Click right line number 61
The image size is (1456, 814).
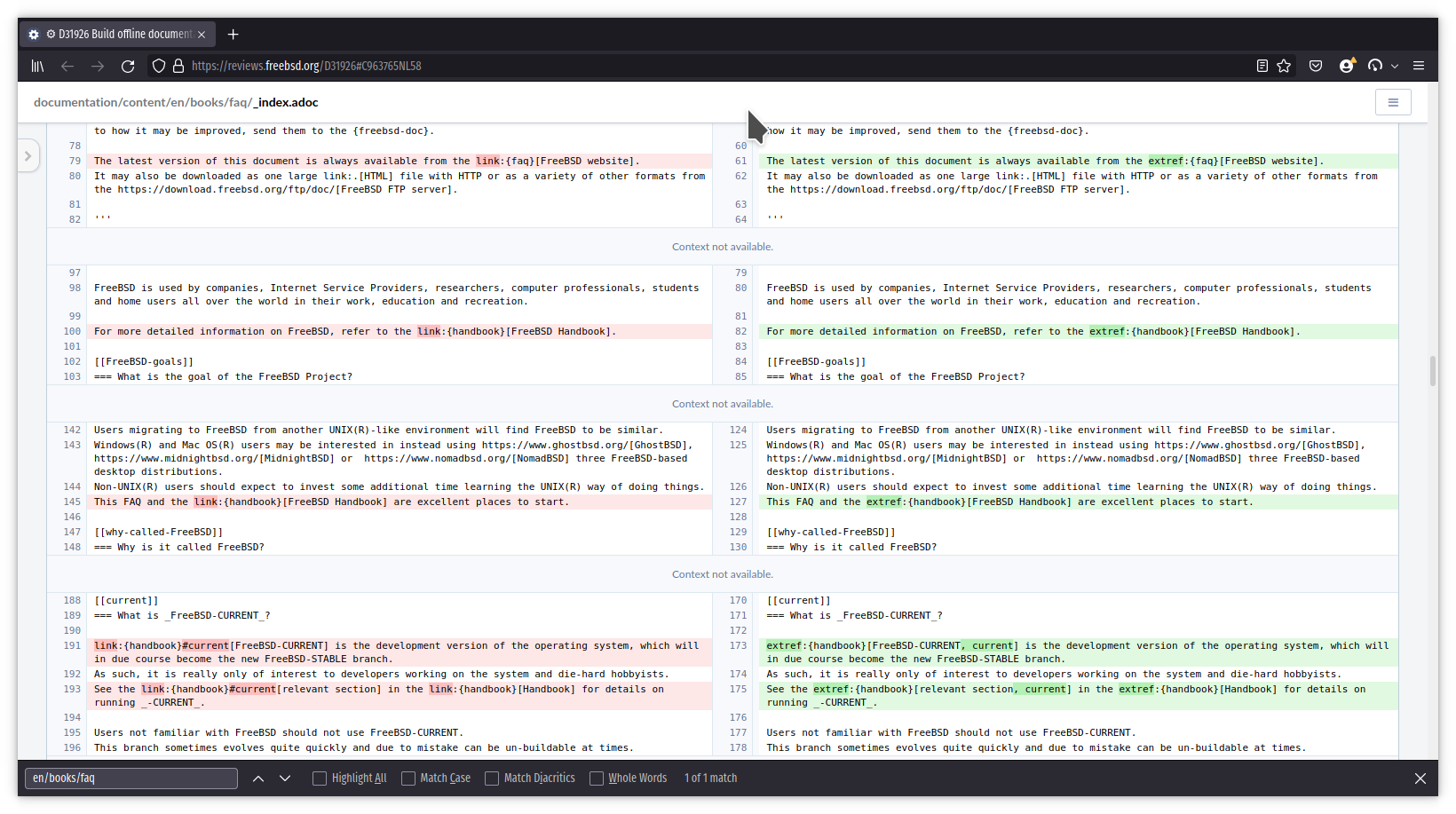741,162
